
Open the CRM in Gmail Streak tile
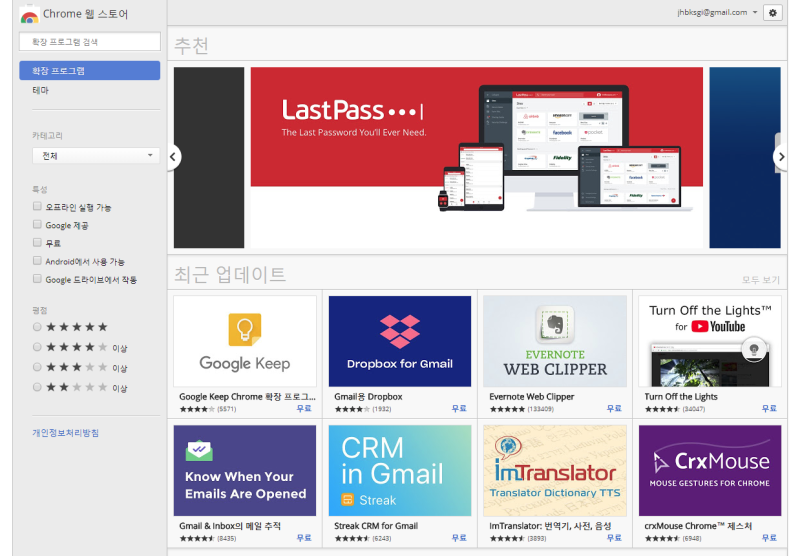click(x=400, y=470)
